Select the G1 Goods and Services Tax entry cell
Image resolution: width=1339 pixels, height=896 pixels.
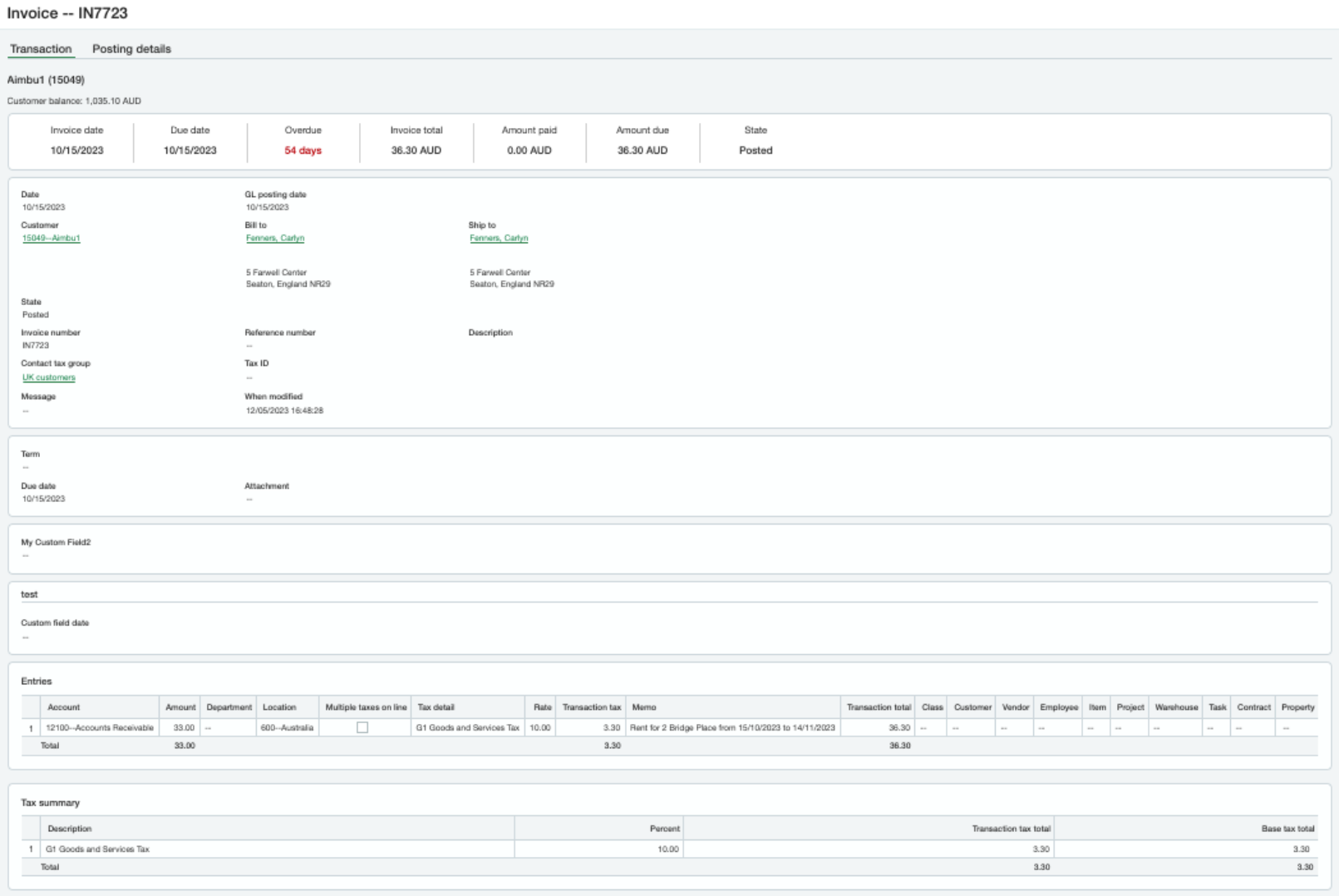click(x=468, y=728)
